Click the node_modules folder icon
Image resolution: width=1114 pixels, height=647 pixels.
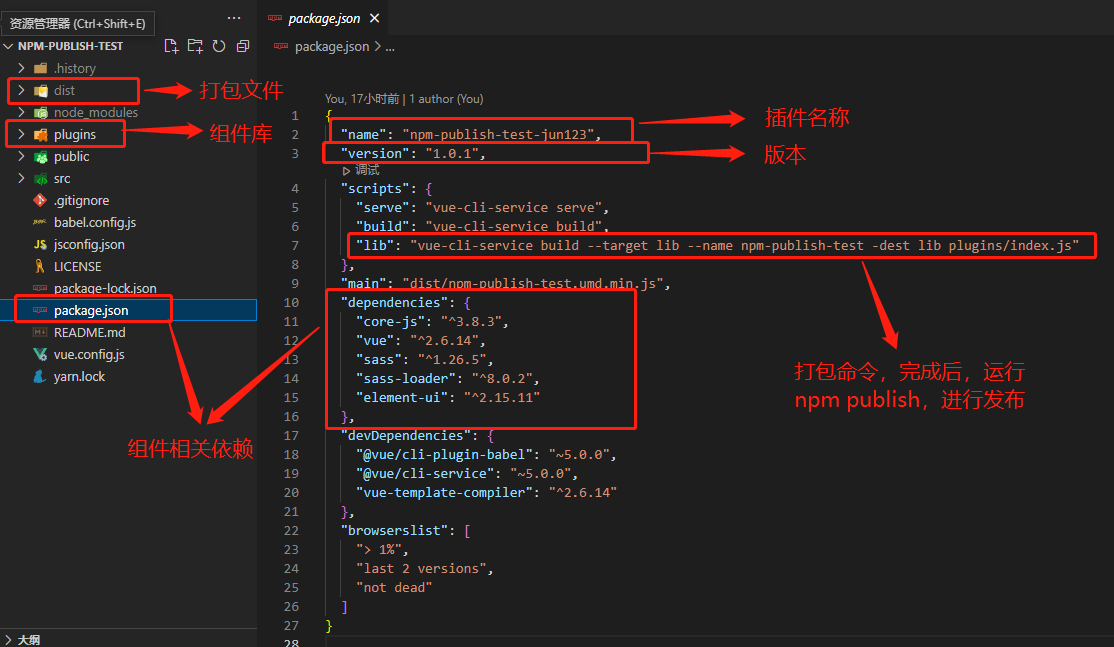[x=40, y=112]
